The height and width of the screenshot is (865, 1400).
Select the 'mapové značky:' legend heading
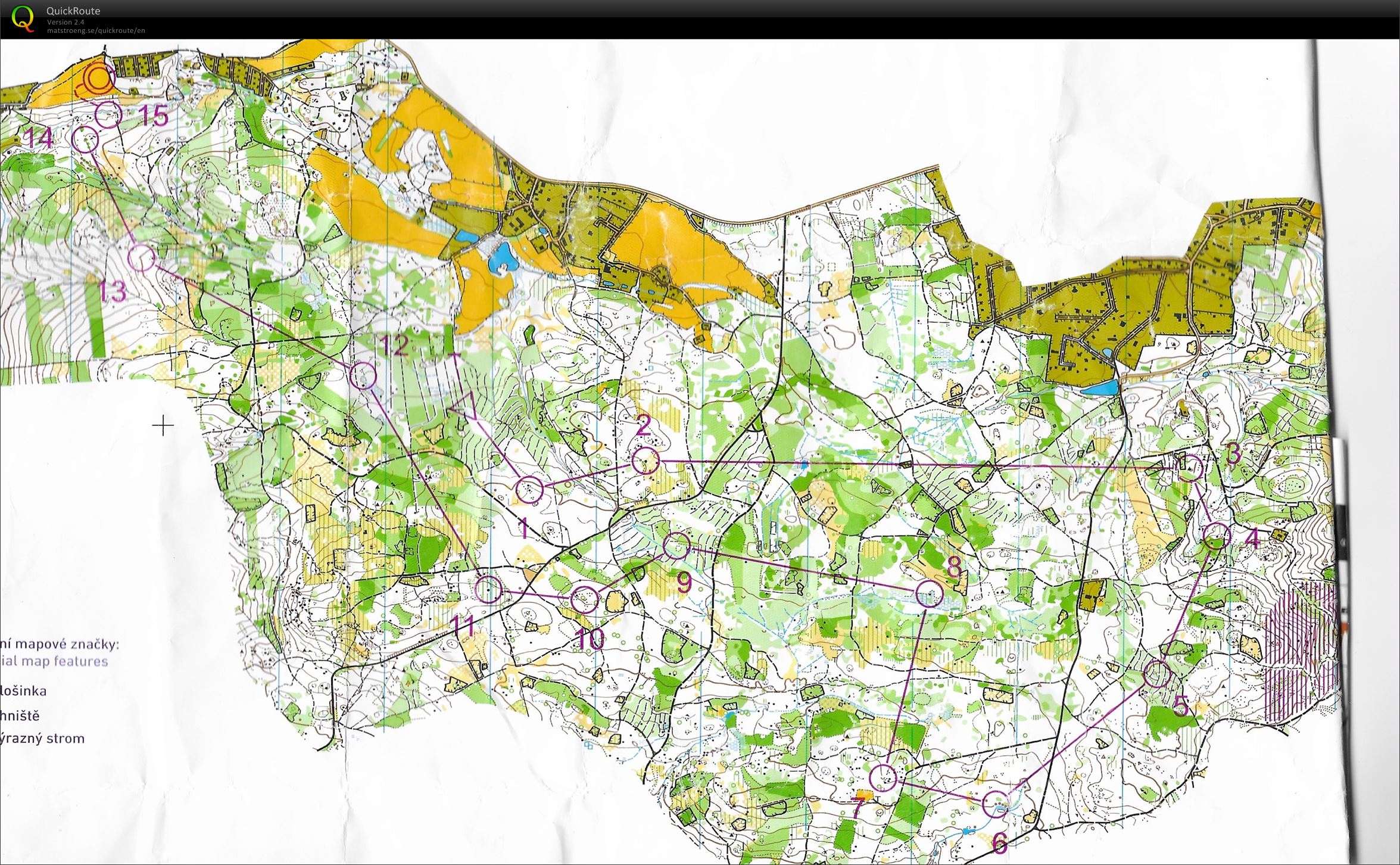[67, 644]
